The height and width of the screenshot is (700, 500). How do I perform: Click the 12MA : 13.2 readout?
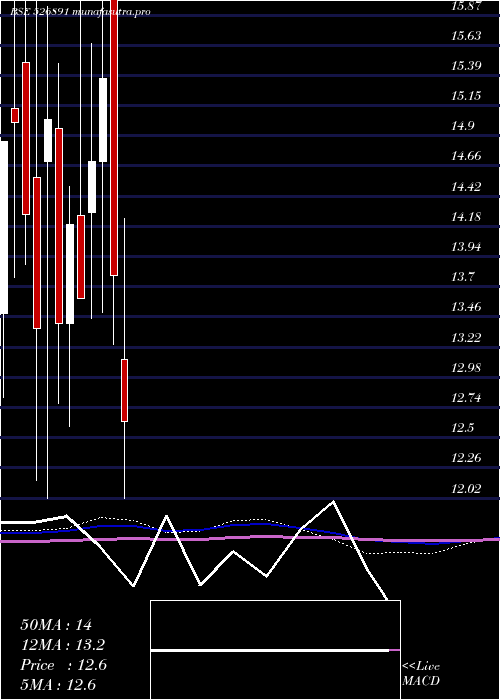(63, 645)
